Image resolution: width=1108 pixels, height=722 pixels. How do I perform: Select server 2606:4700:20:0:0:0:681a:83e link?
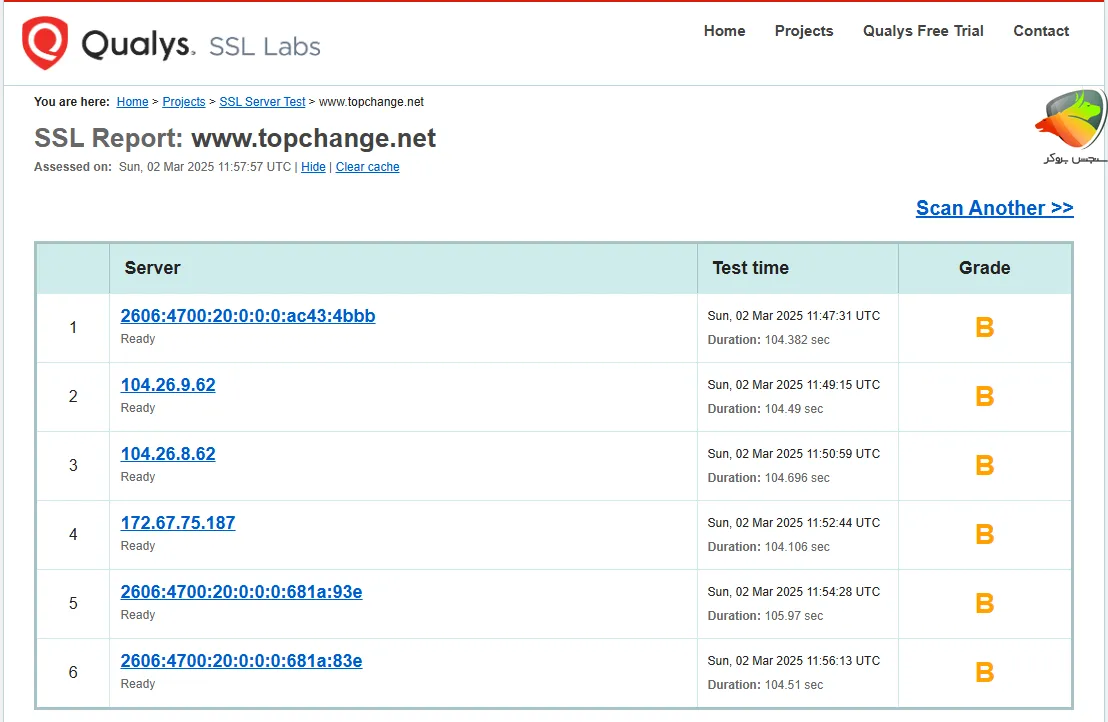click(241, 661)
